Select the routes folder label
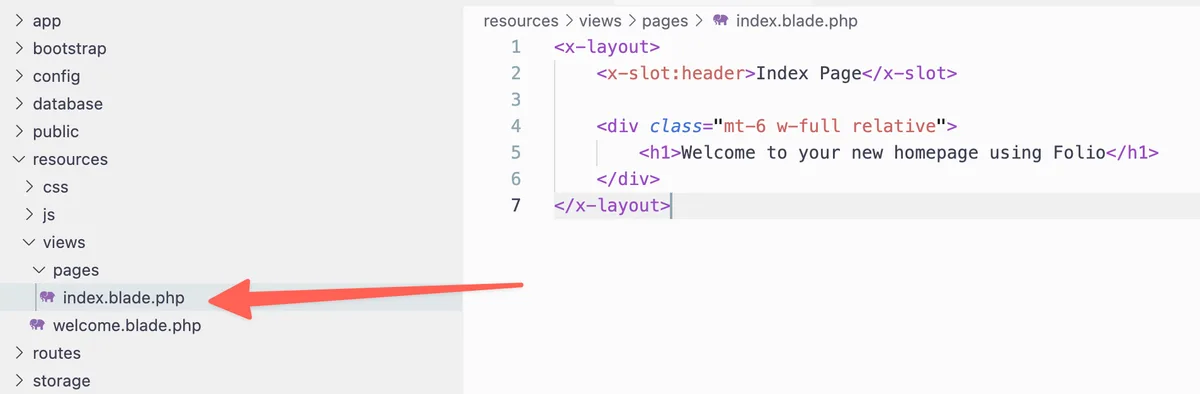The height and width of the screenshot is (394, 1200). click(x=57, y=353)
